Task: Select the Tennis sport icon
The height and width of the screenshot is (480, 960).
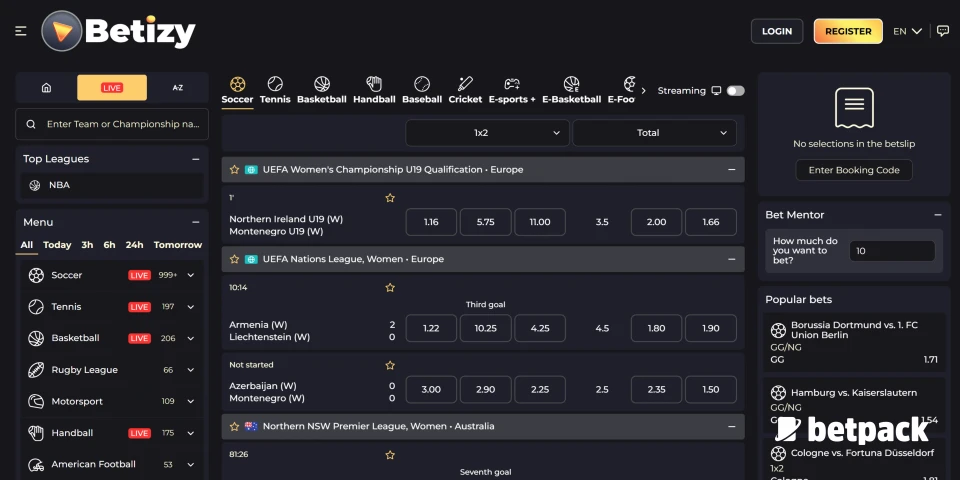Action: [x=275, y=84]
